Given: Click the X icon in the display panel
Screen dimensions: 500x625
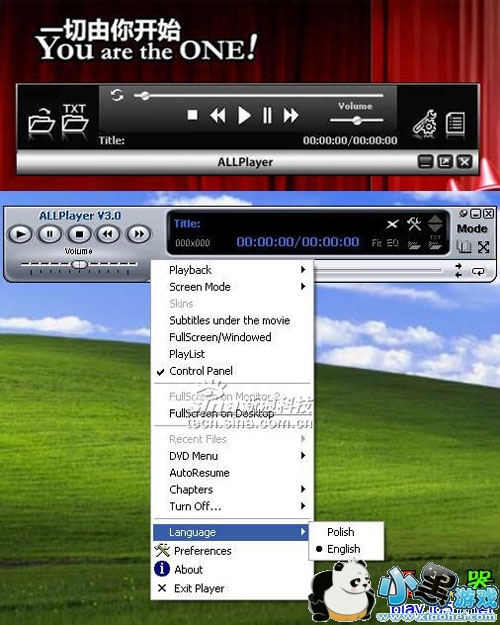Looking at the screenshot, I should pyautogui.click(x=392, y=224).
